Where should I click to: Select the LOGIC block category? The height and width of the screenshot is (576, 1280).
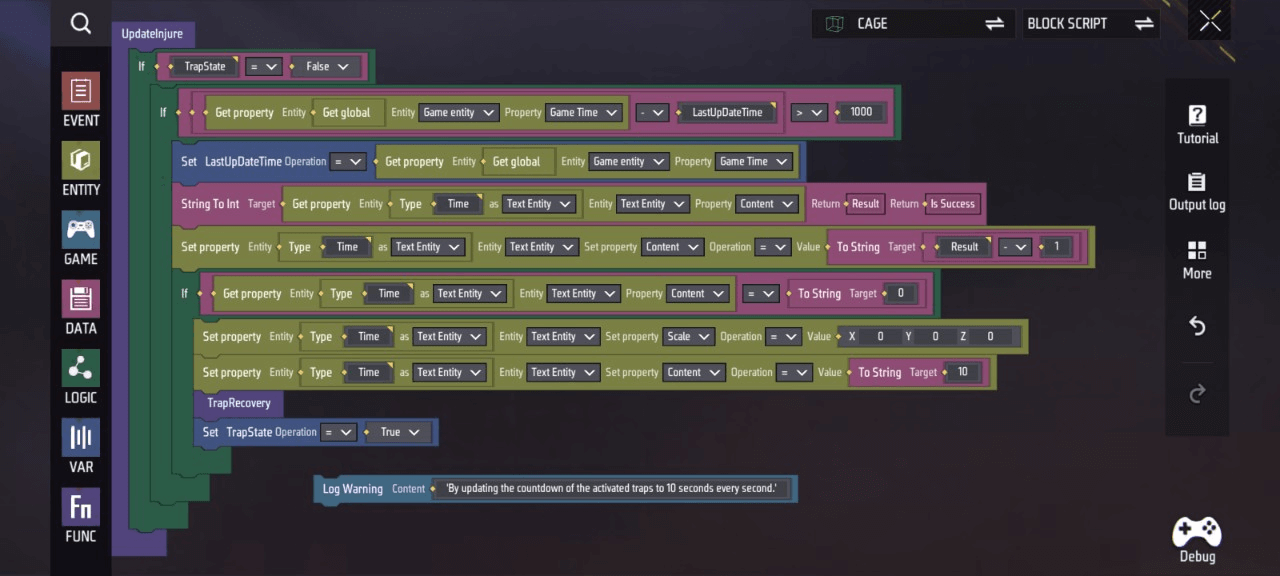point(81,377)
